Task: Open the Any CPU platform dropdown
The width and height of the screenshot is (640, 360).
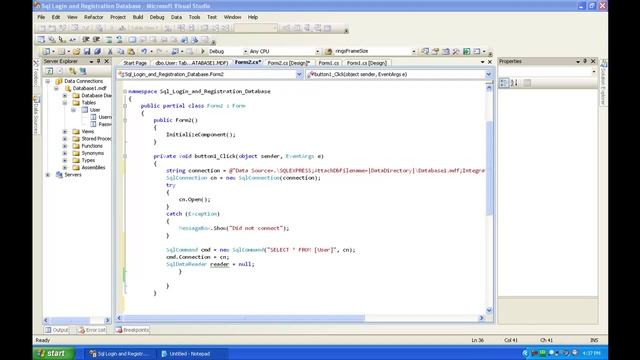Action: click(318, 51)
